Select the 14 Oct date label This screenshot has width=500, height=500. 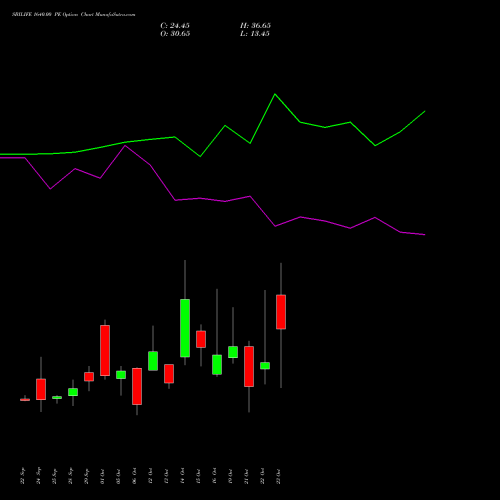click(x=182, y=476)
